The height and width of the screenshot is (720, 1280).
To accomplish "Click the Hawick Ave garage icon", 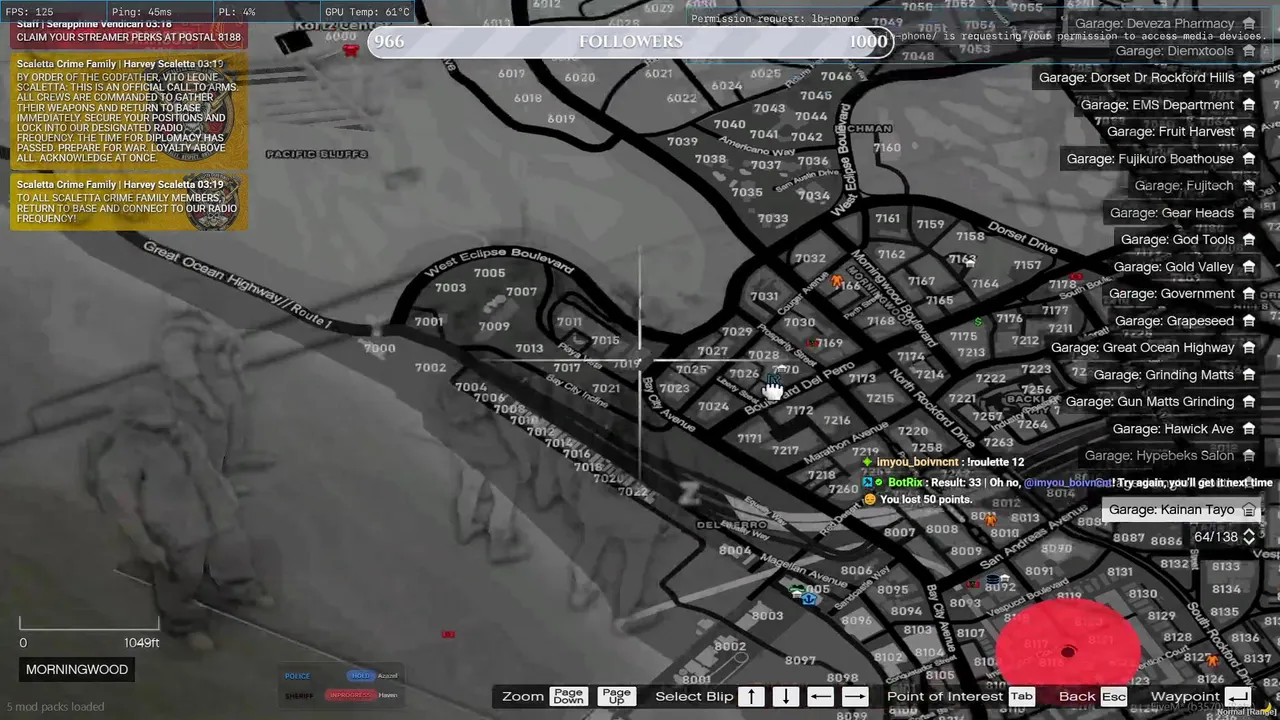I will (x=1249, y=428).
